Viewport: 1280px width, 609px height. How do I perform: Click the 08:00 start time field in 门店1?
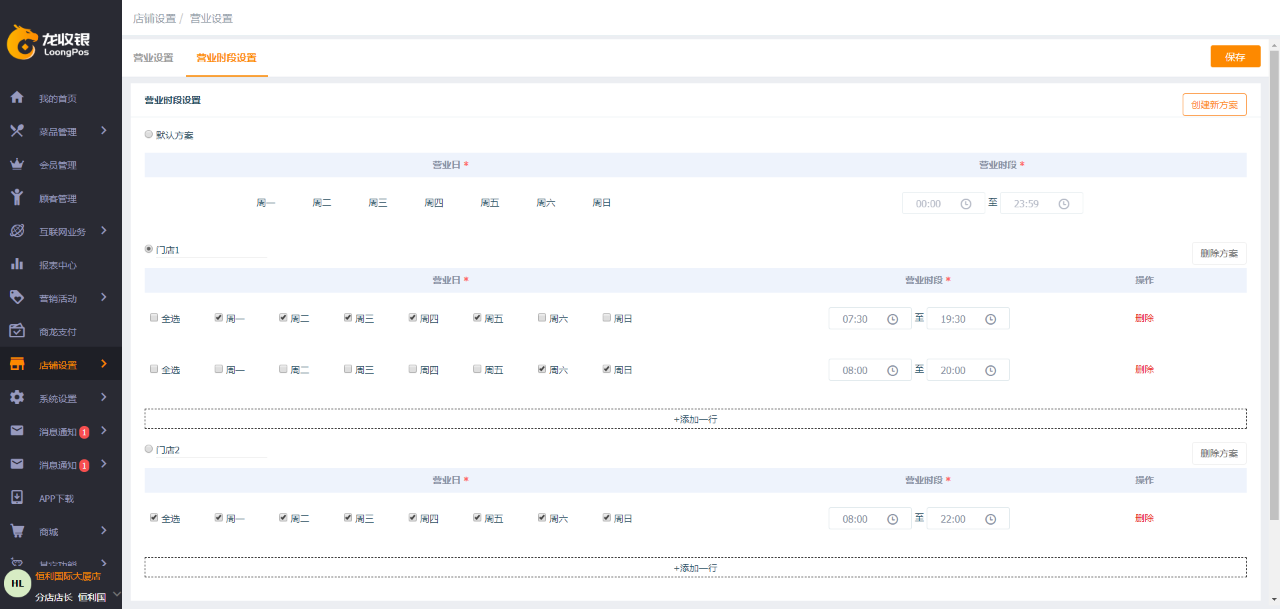pyautogui.click(x=870, y=370)
